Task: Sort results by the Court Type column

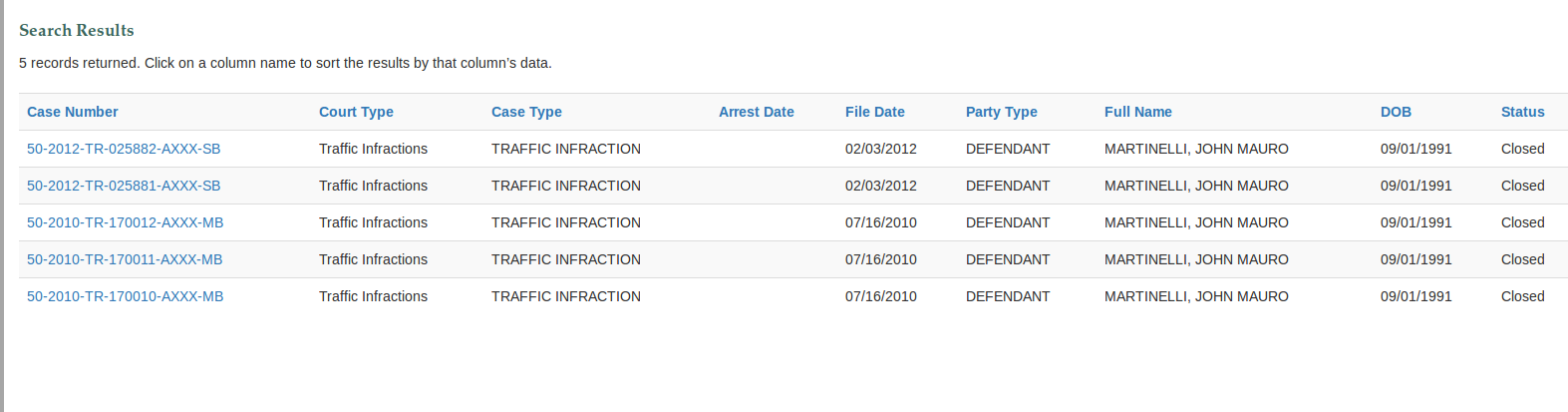Action: pyautogui.click(x=356, y=112)
